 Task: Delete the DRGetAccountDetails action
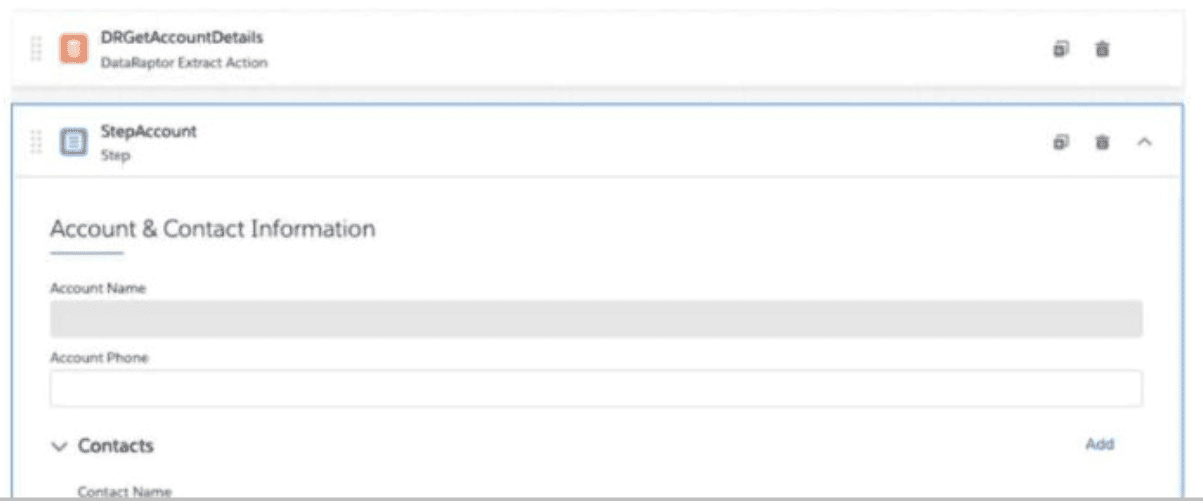tap(1101, 48)
